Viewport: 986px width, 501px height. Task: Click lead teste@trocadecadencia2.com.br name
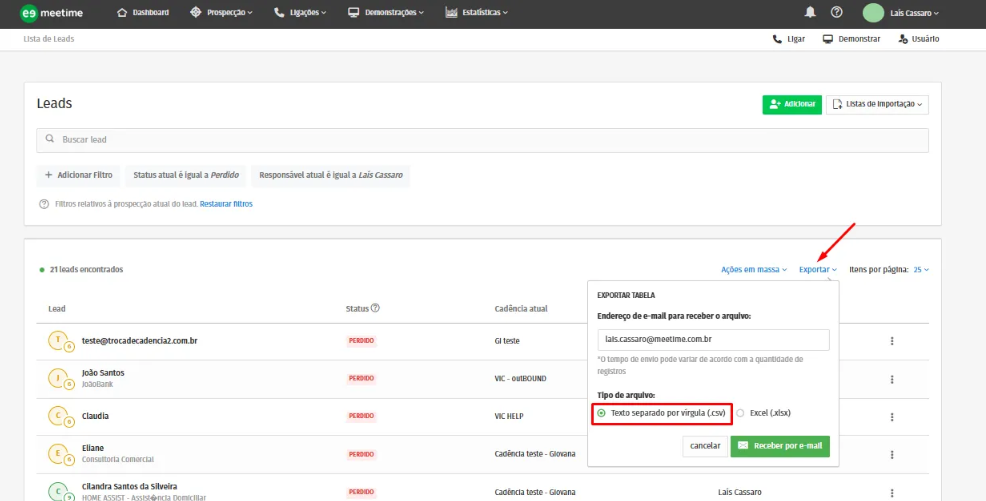pos(140,341)
